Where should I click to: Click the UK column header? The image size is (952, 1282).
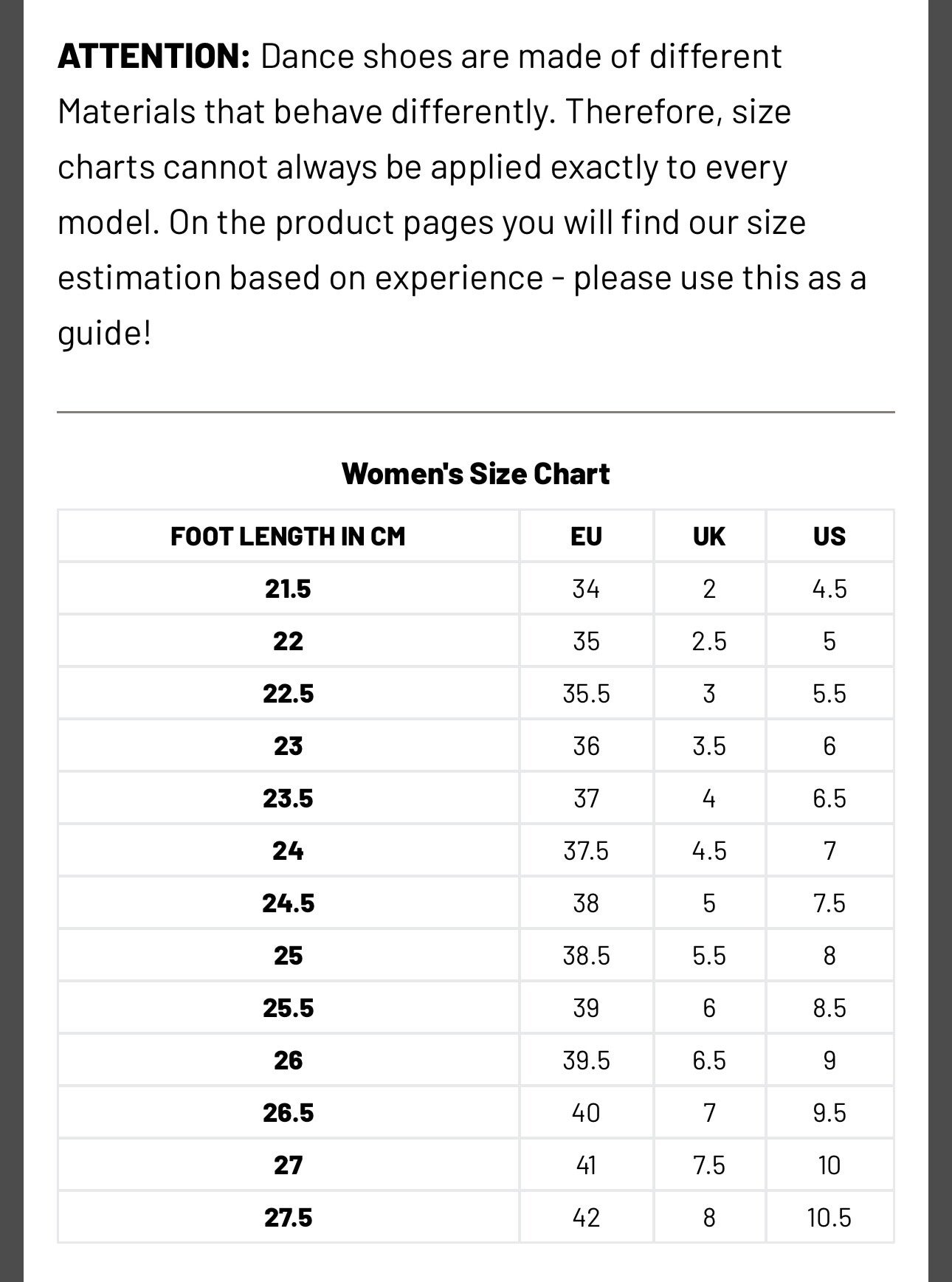[x=708, y=536]
